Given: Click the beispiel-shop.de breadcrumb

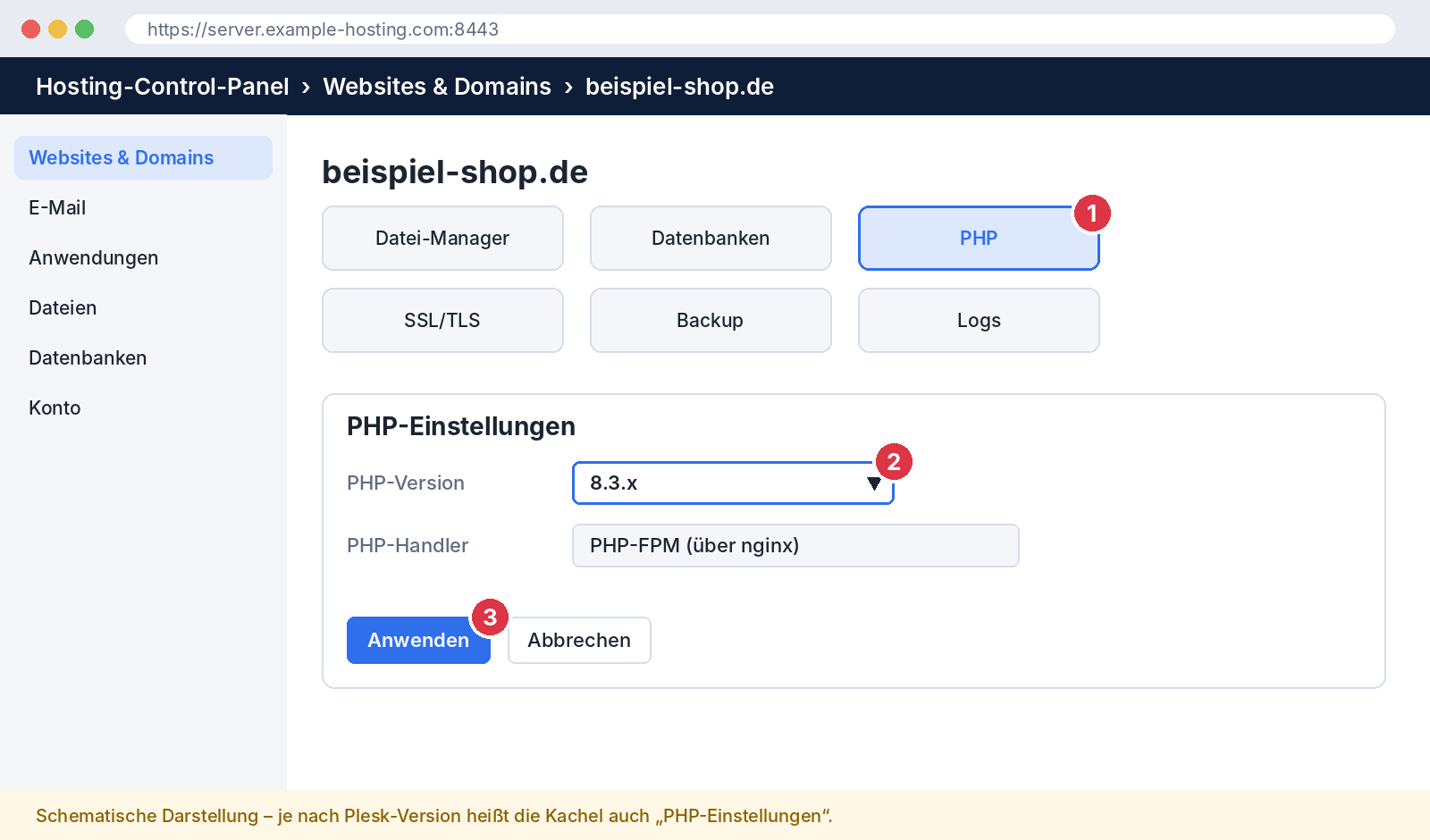Looking at the screenshot, I should point(679,87).
